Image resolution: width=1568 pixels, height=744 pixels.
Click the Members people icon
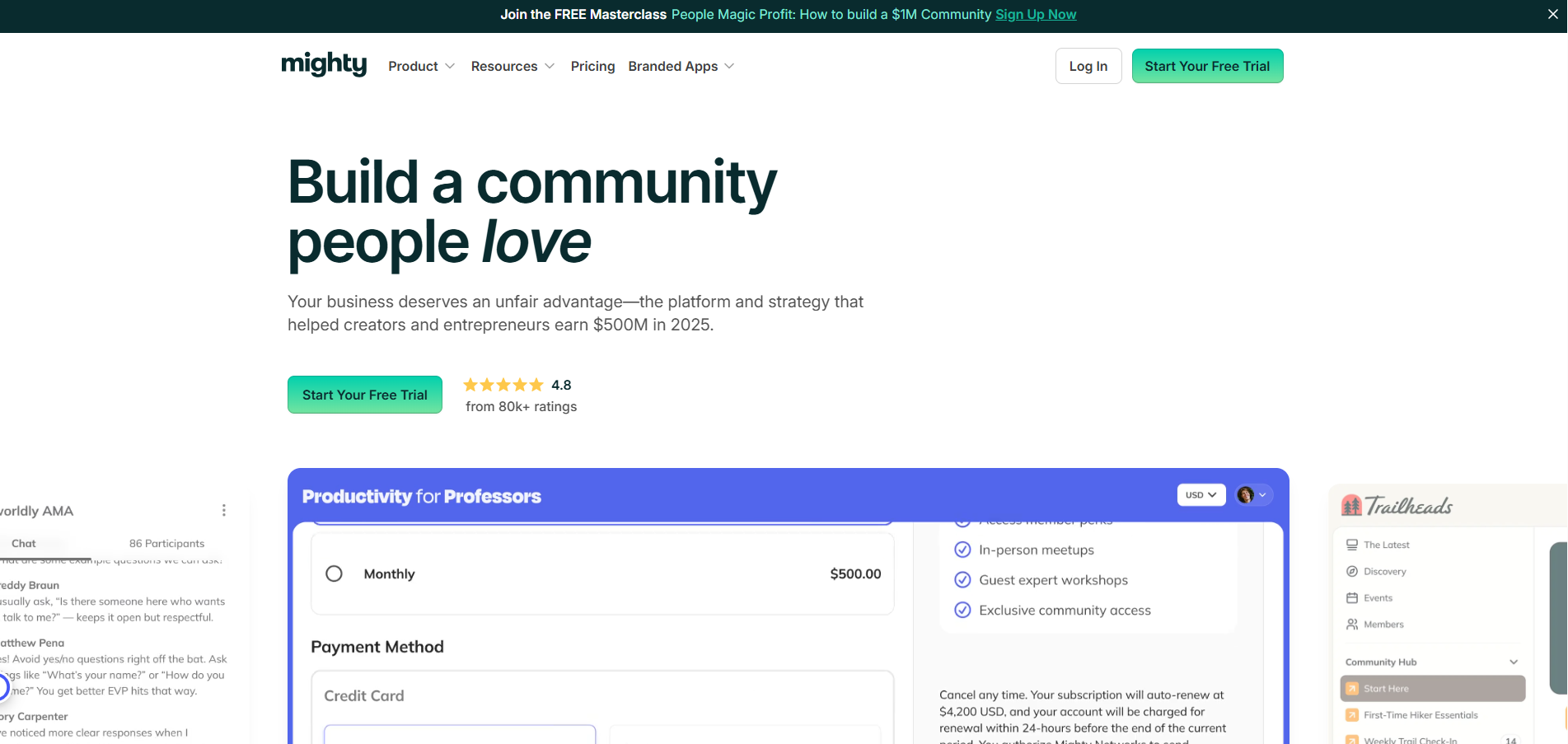[1352, 625]
